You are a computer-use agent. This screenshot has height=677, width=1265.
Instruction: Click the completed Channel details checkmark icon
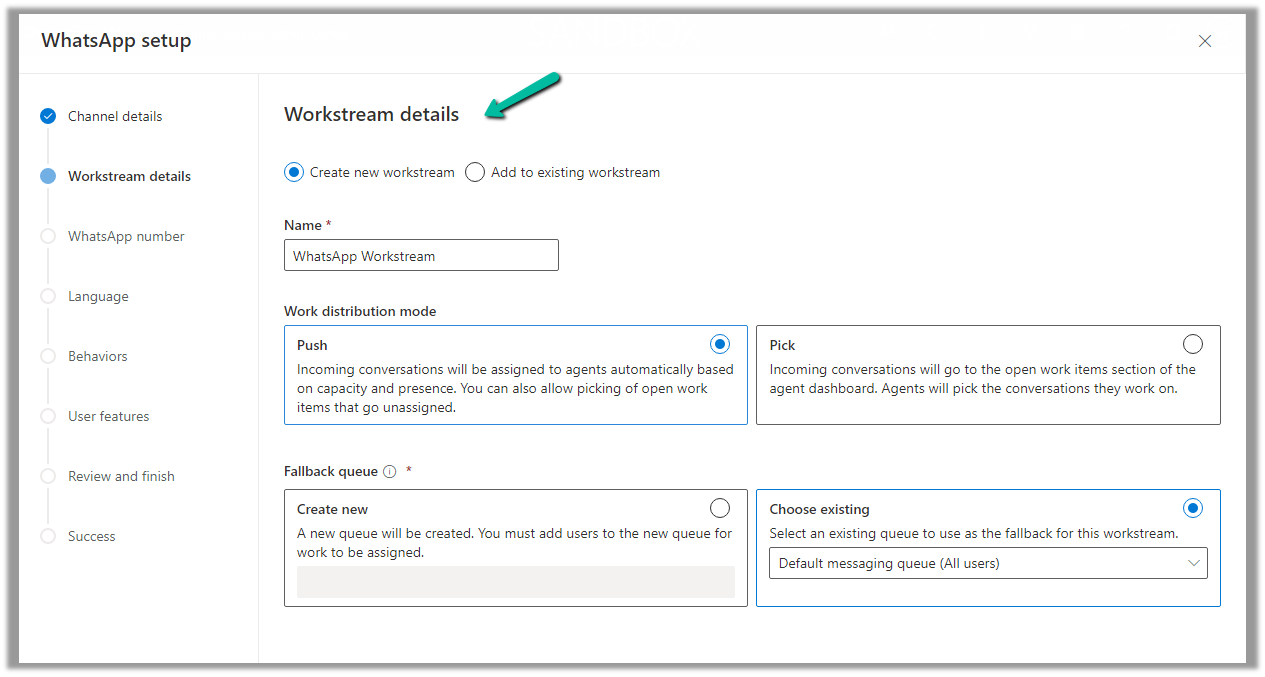(48, 116)
